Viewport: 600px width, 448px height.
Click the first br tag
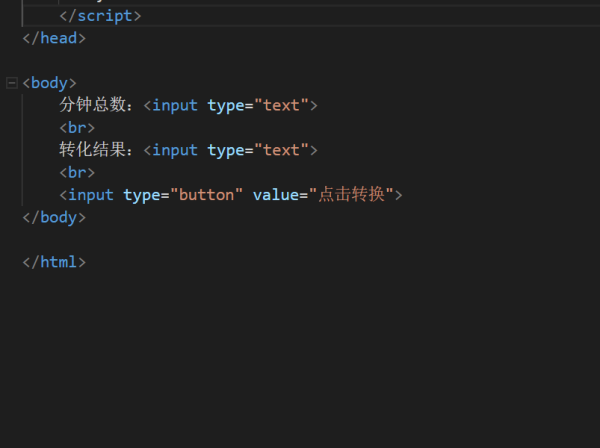[77, 128]
